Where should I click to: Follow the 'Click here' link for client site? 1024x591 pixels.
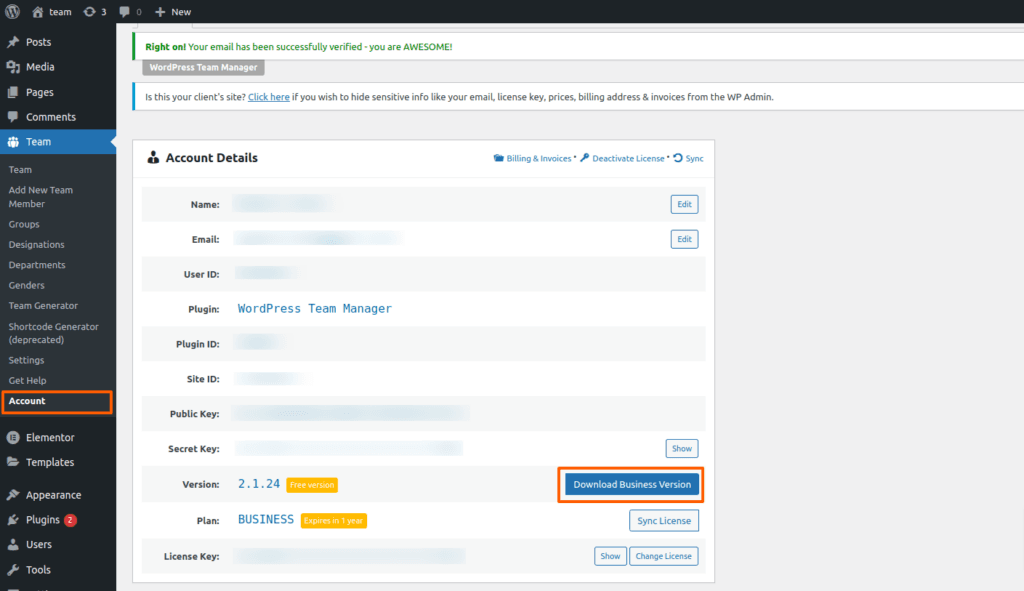pyautogui.click(x=268, y=97)
